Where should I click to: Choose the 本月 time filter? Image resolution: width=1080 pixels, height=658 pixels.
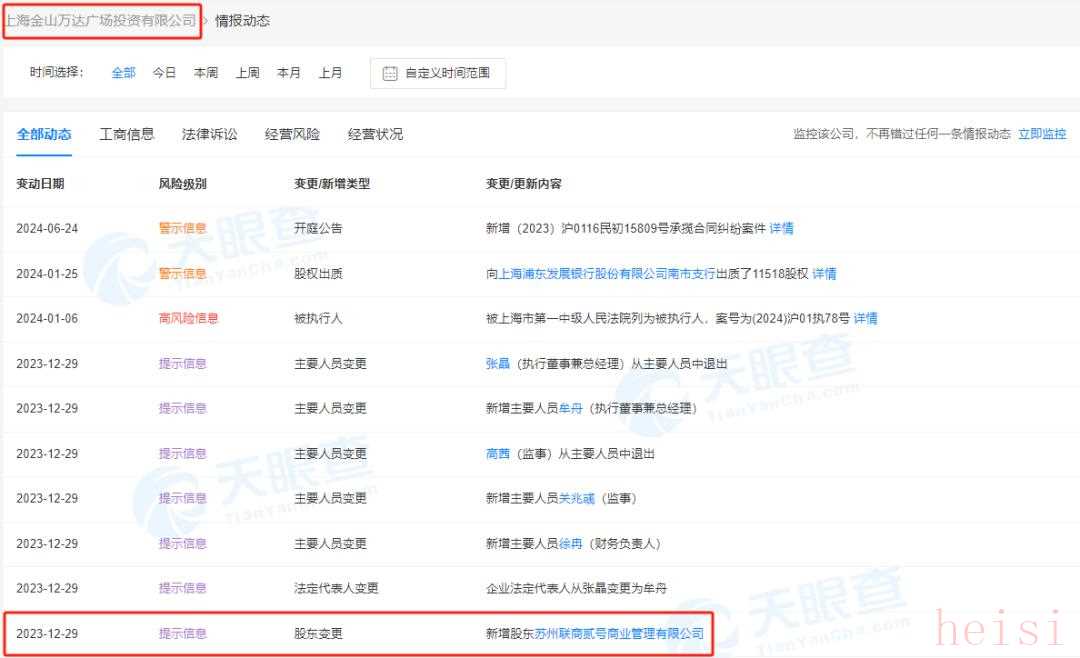point(289,73)
